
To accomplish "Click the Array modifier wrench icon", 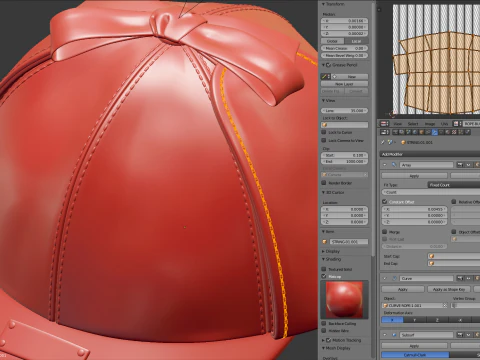I will [x=394, y=165].
